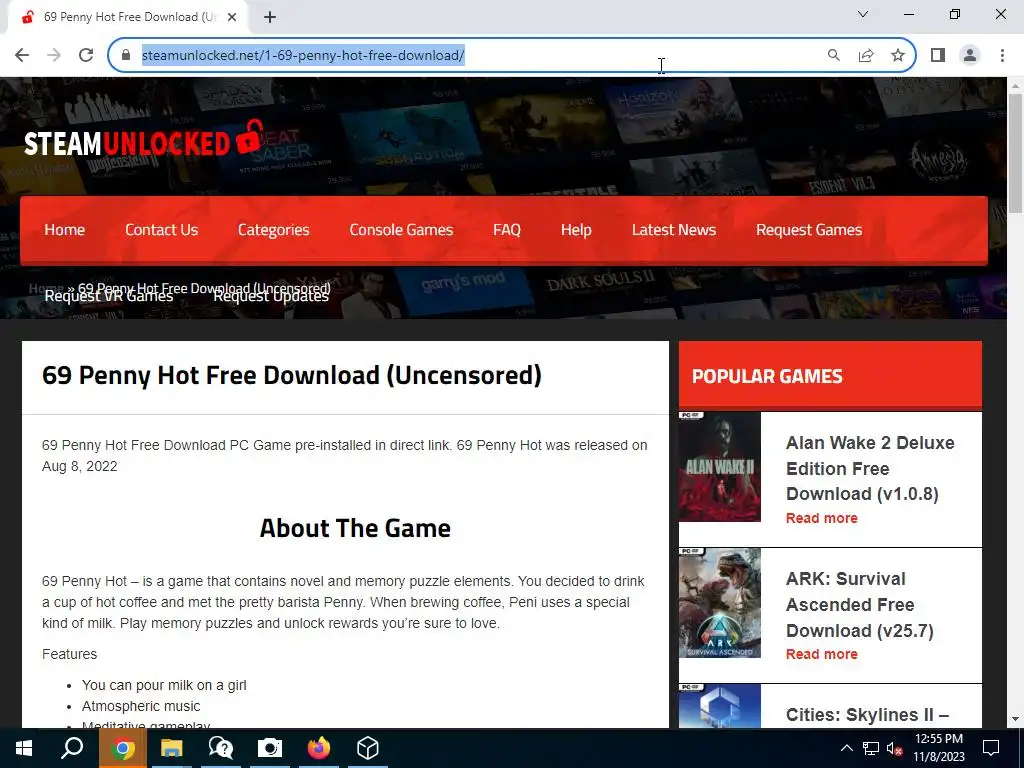
Task: Click the SteamUnlocked logo
Action: point(144,140)
